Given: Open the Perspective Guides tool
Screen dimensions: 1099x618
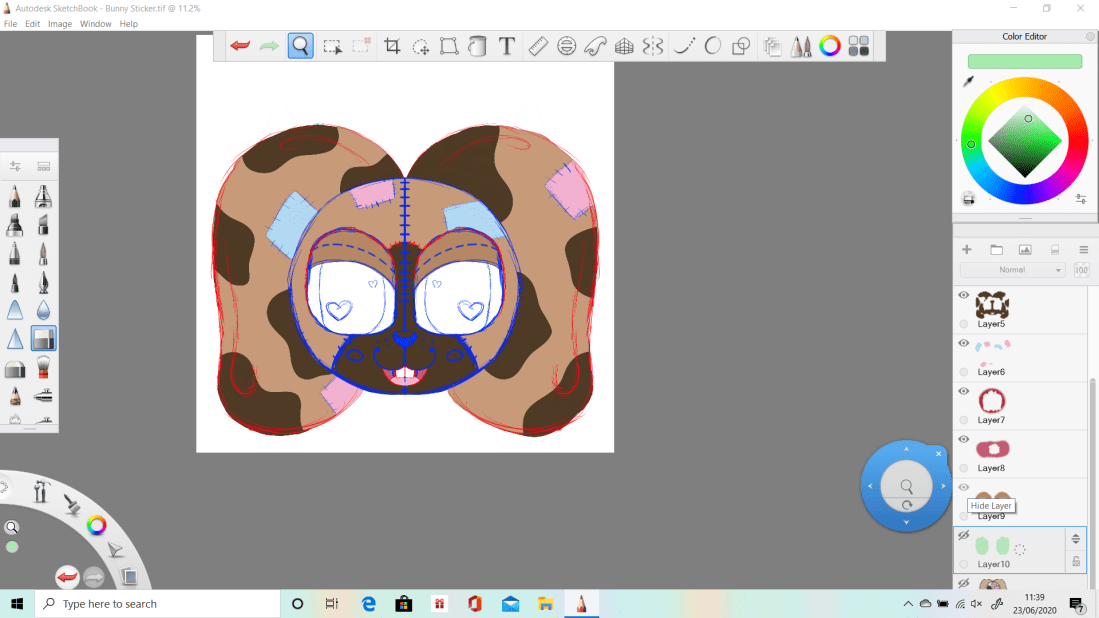Looking at the screenshot, I should (x=624, y=46).
